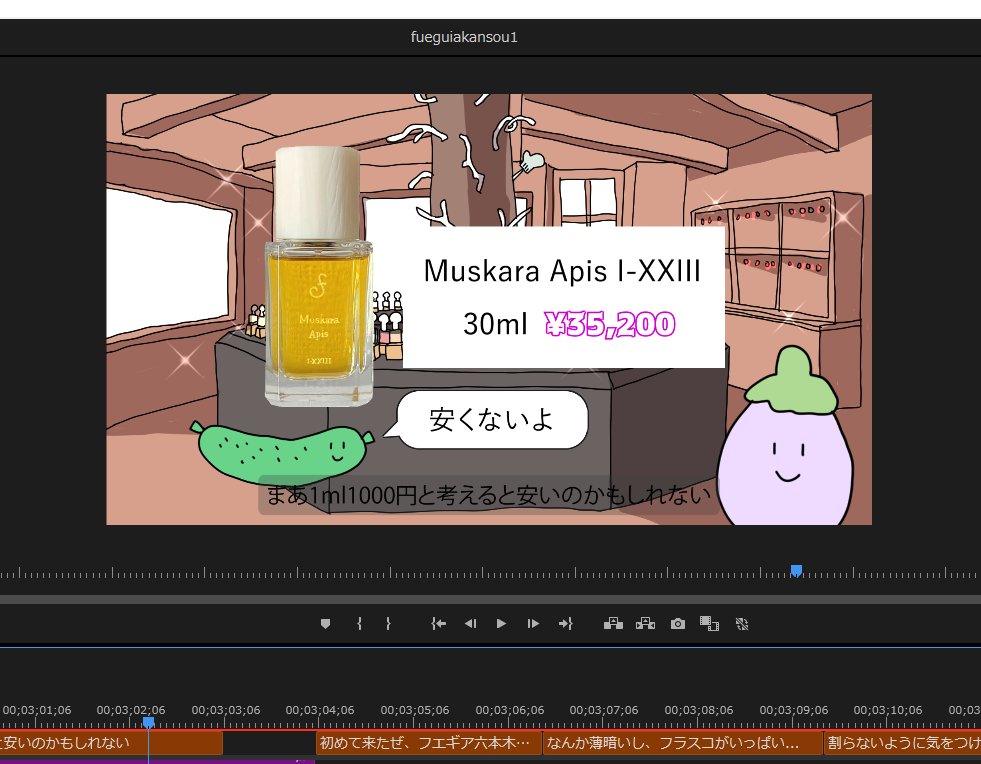The image size is (981, 764).
Task: Click the Lift icon
Action: pos(613,624)
